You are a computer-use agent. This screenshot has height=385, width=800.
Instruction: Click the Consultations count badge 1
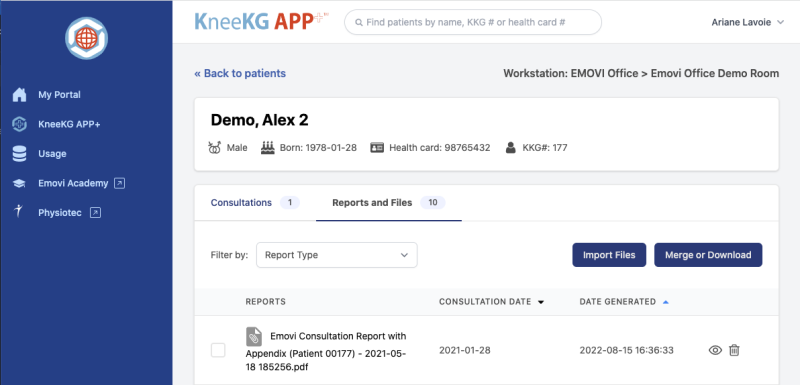coord(290,202)
